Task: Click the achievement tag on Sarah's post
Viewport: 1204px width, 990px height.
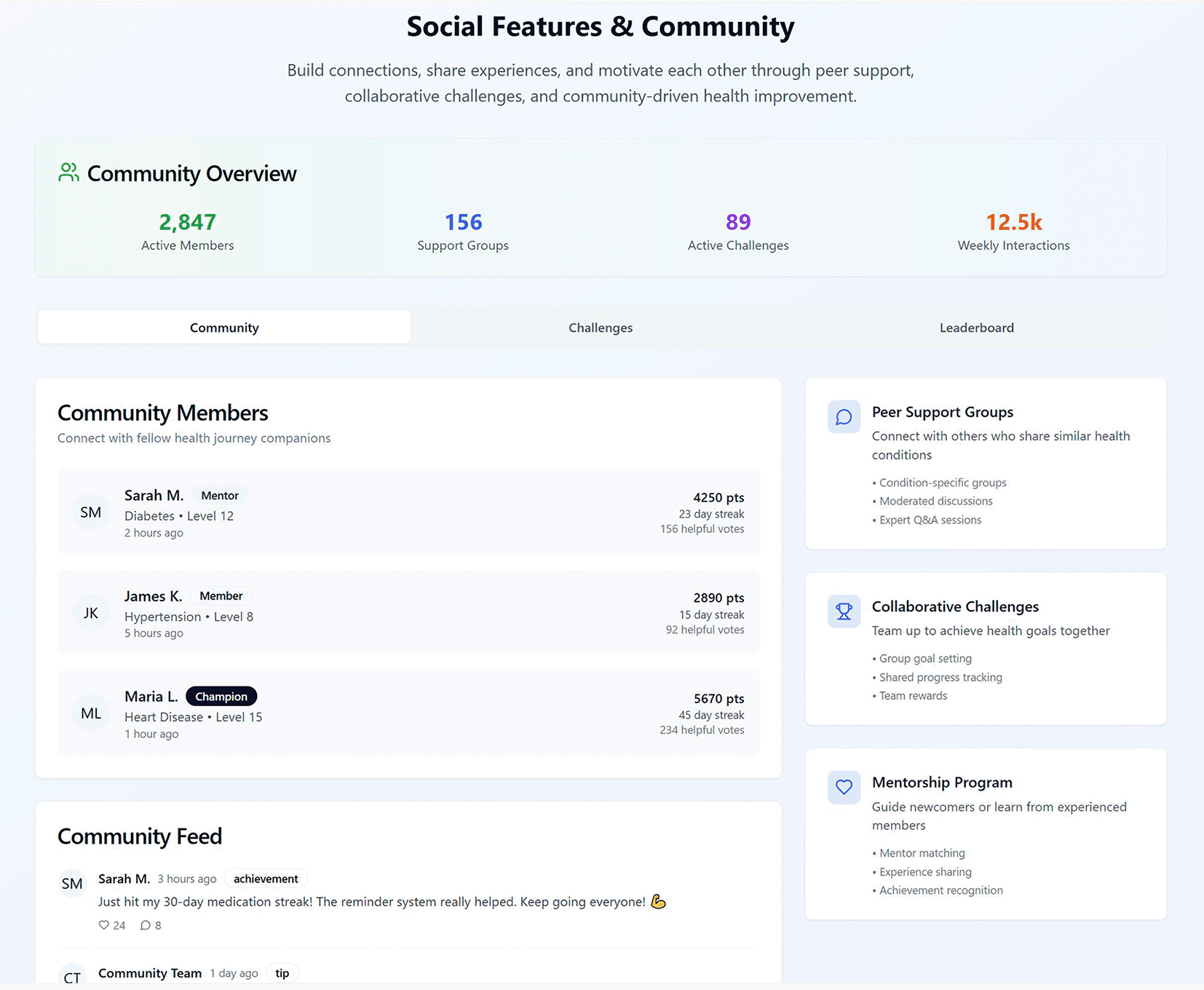Action: click(x=266, y=879)
